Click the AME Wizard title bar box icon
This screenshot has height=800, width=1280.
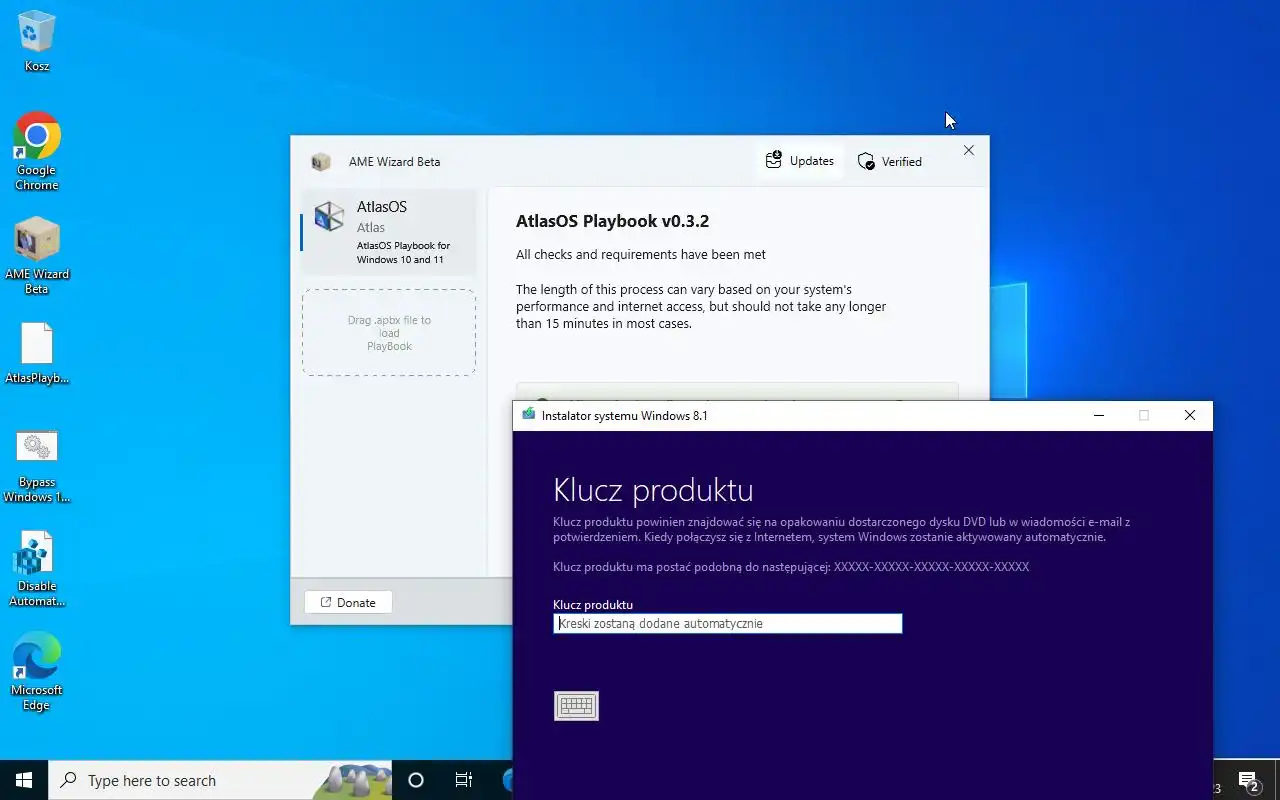click(321, 161)
